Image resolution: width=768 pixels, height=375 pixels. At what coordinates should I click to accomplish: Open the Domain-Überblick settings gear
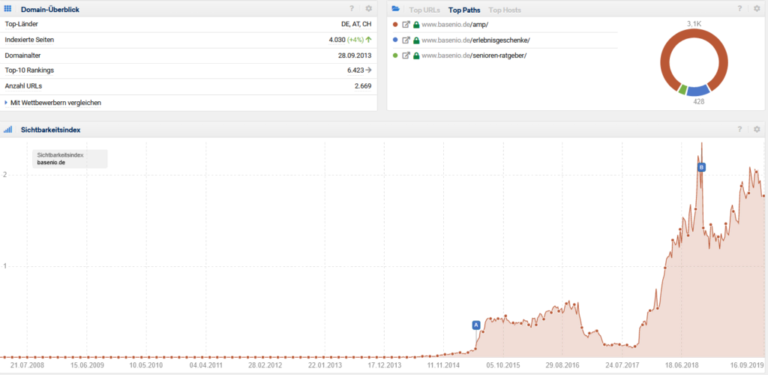coord(368,9)
